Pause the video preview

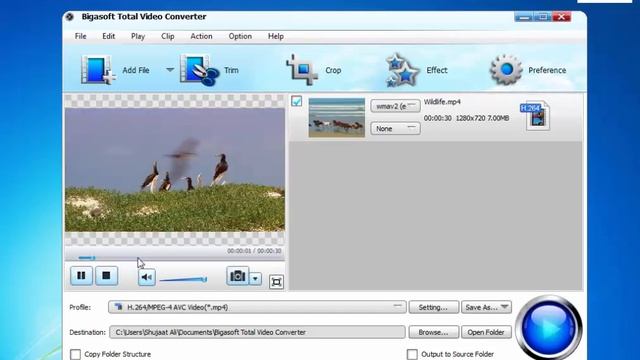[x=81, y=276]
